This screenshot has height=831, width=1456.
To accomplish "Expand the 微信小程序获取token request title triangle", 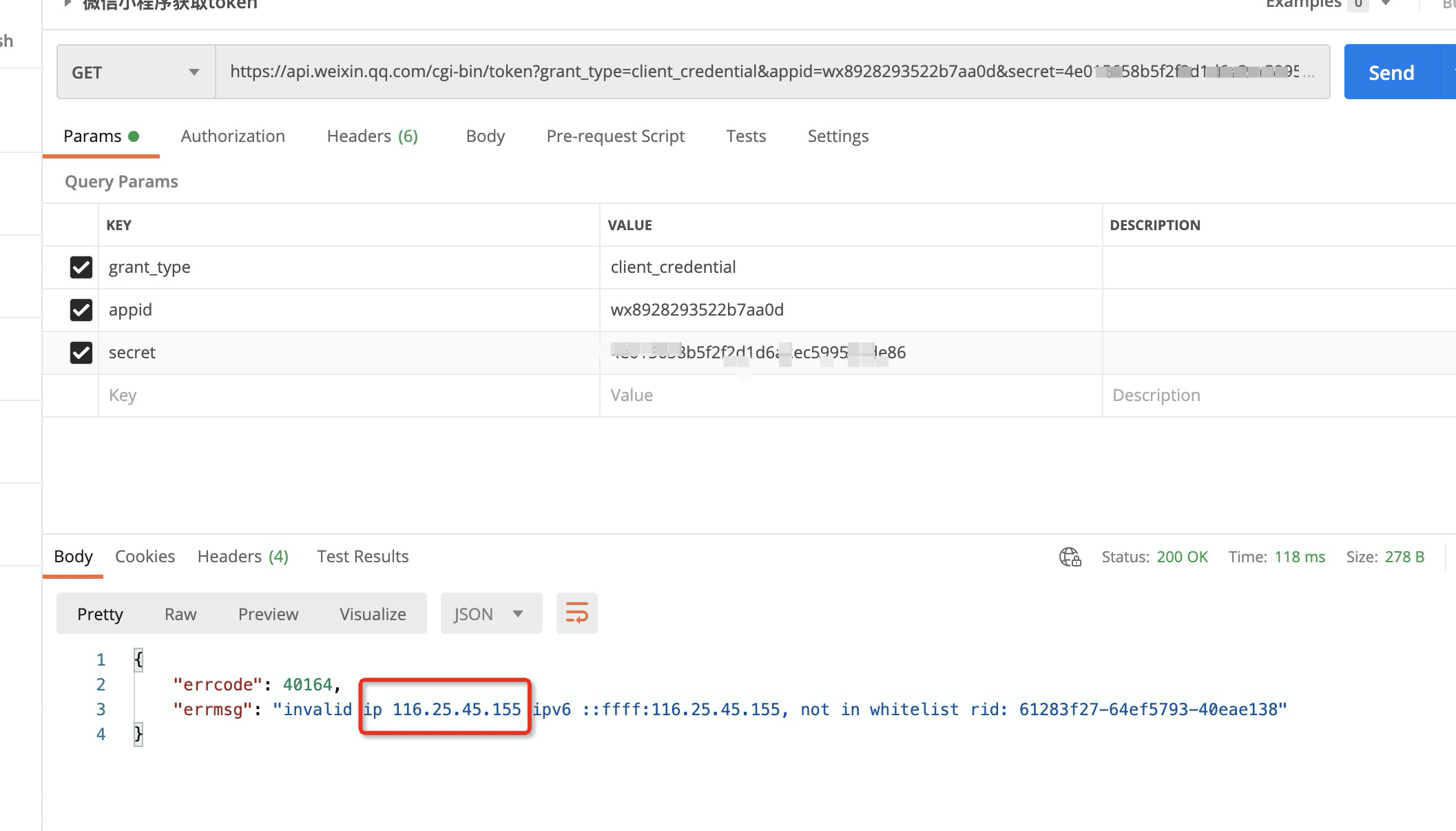I will point(67,4).
